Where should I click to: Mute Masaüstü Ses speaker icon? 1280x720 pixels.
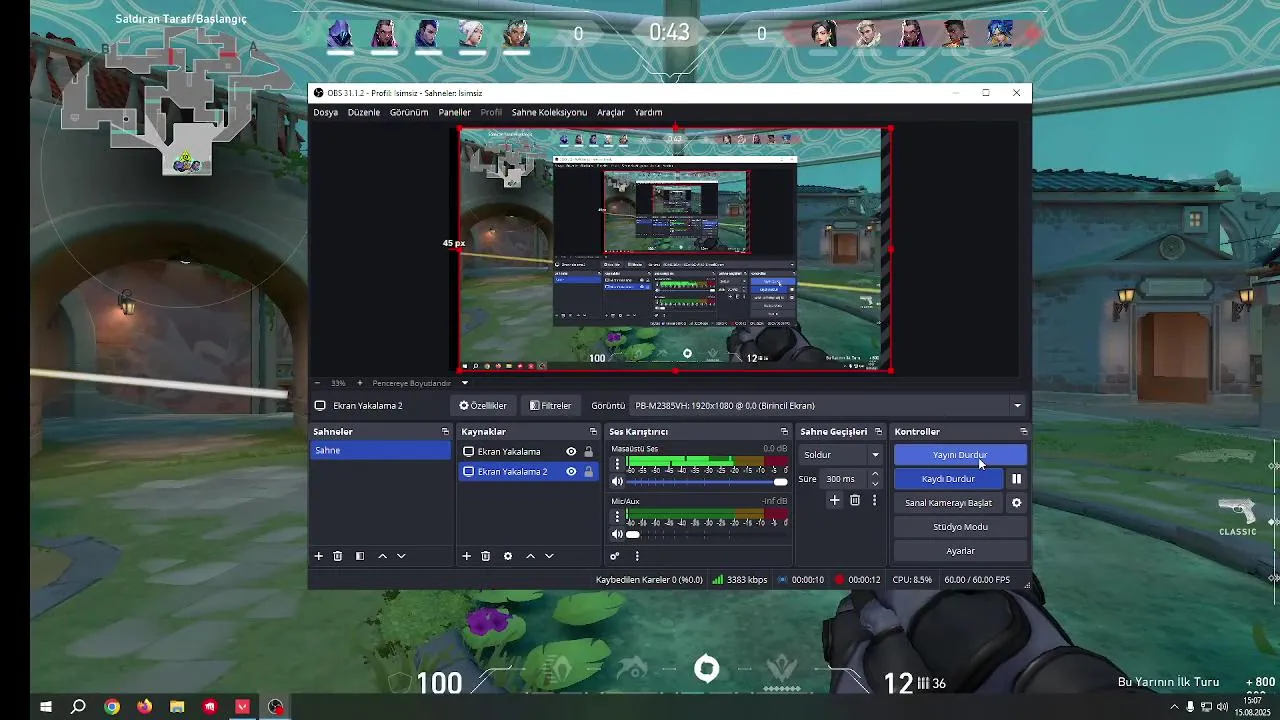(x=617, y=482)
